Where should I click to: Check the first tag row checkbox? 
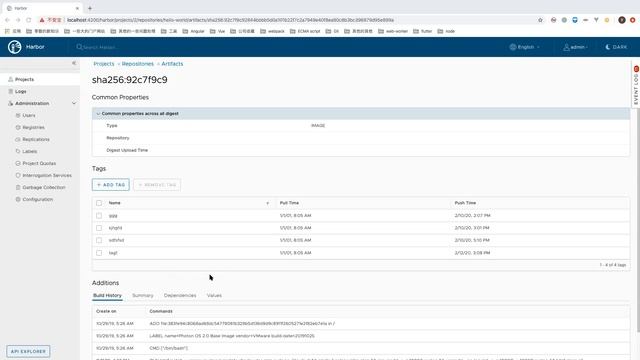coord(99,216)
